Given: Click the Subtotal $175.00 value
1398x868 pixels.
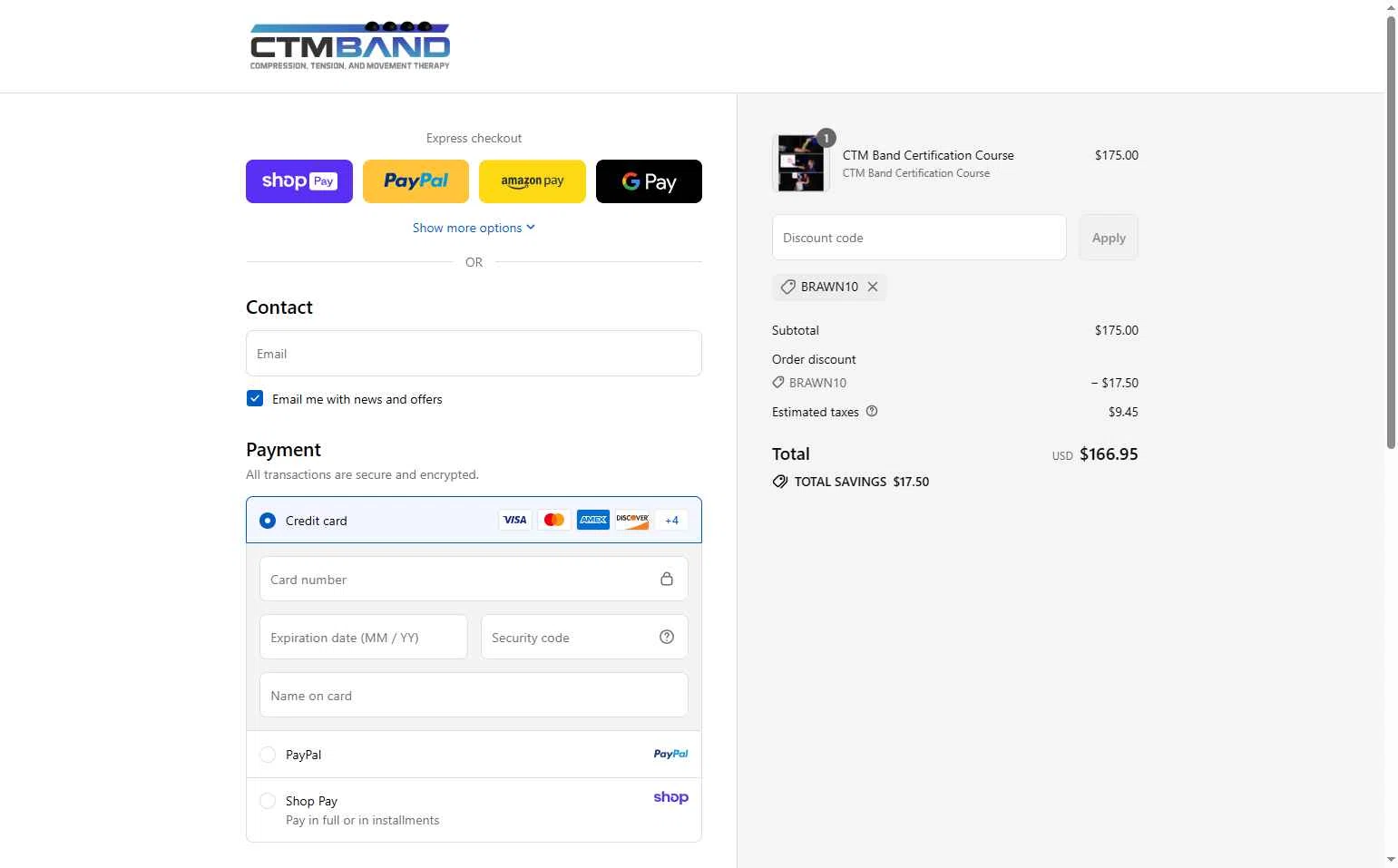Looking at the screenshot, I should (1116, 330).
